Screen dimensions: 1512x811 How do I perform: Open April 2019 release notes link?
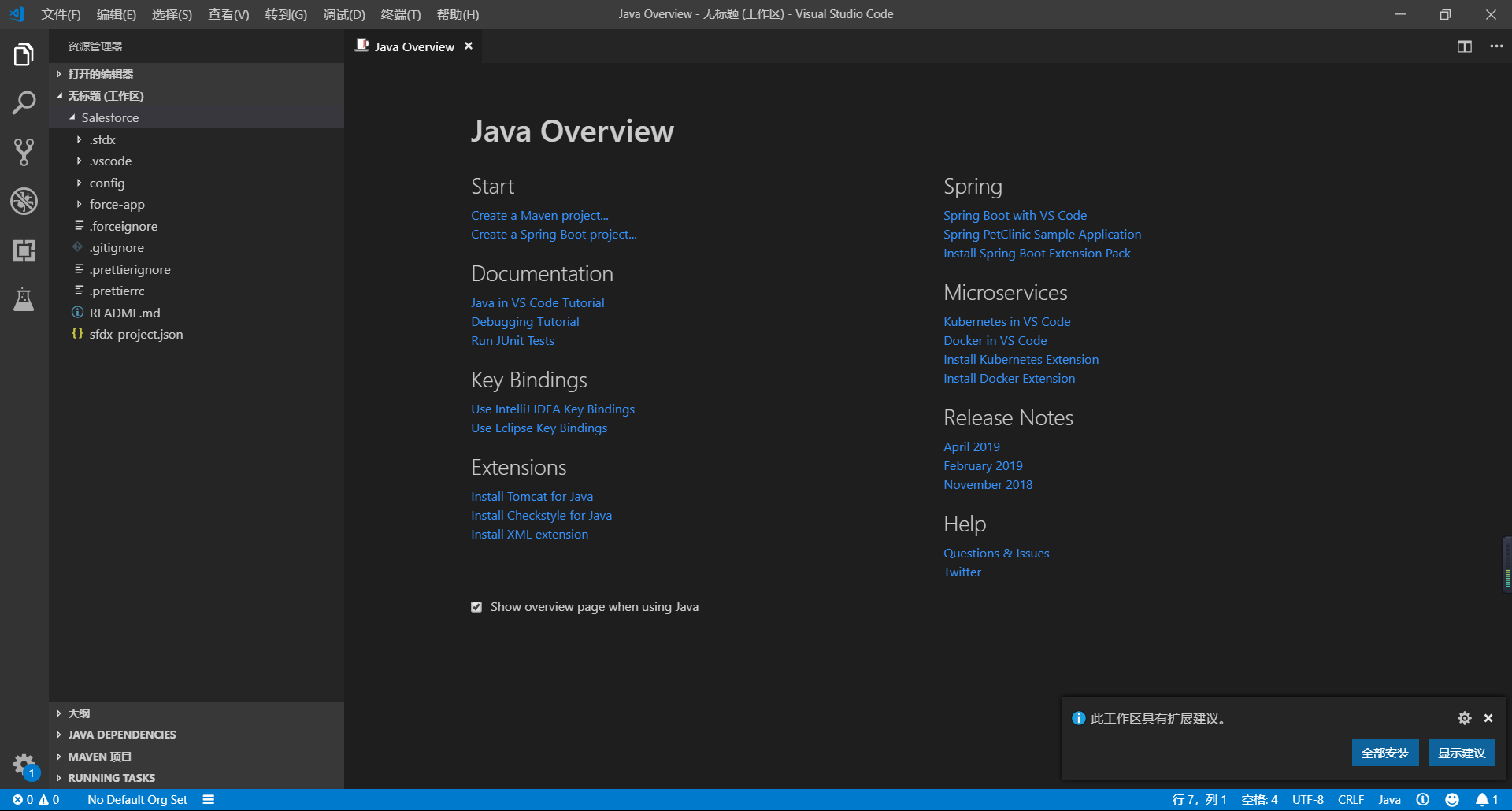pos(972,447)
